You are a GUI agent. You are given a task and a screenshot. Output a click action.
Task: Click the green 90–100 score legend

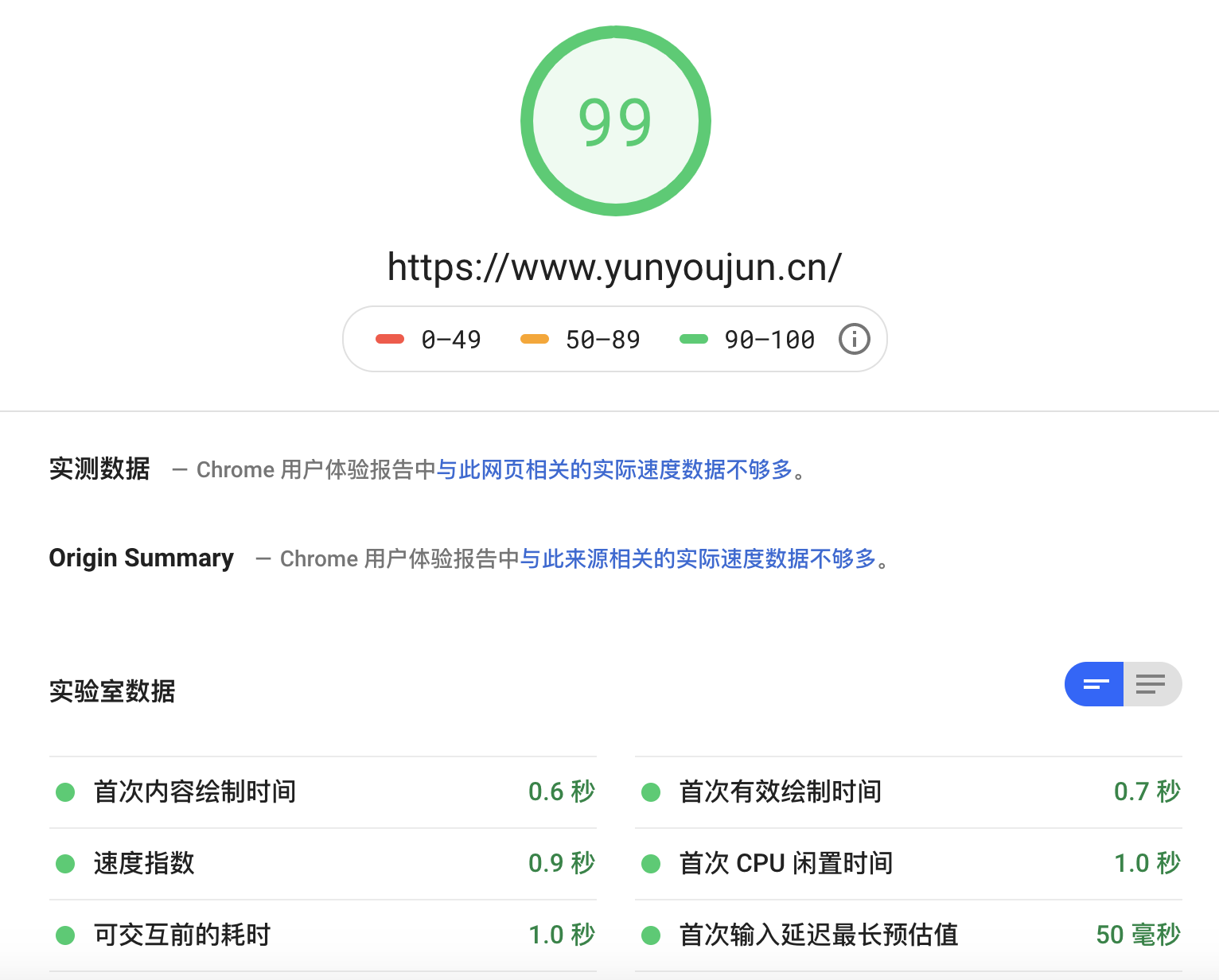point(747,340)
